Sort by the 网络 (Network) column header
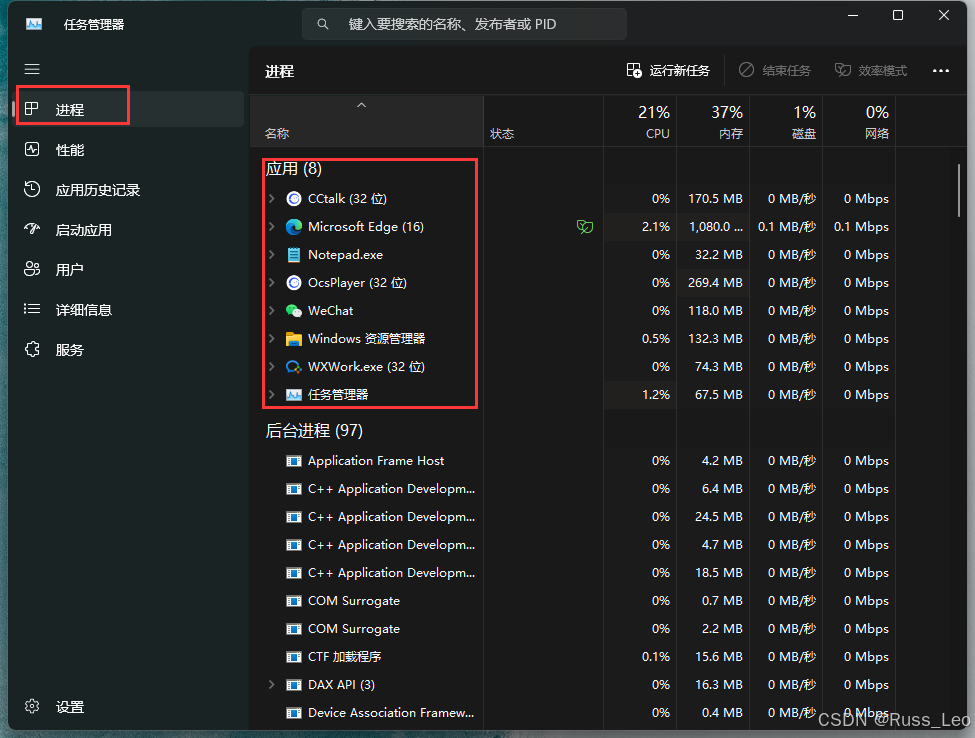The height and width of the screenshot is (738, 975). (859, 121)
